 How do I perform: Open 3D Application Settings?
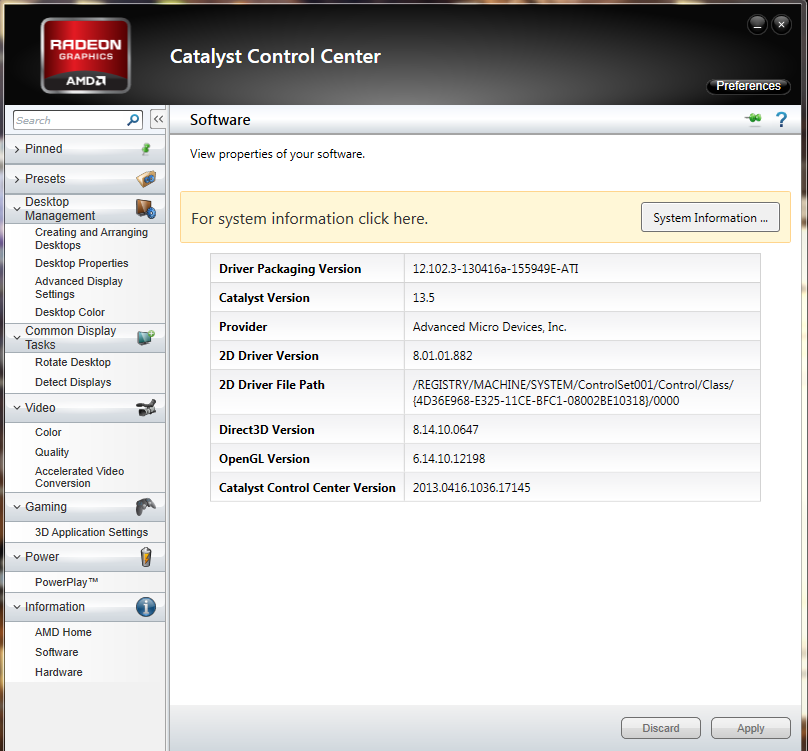point(91,532)
